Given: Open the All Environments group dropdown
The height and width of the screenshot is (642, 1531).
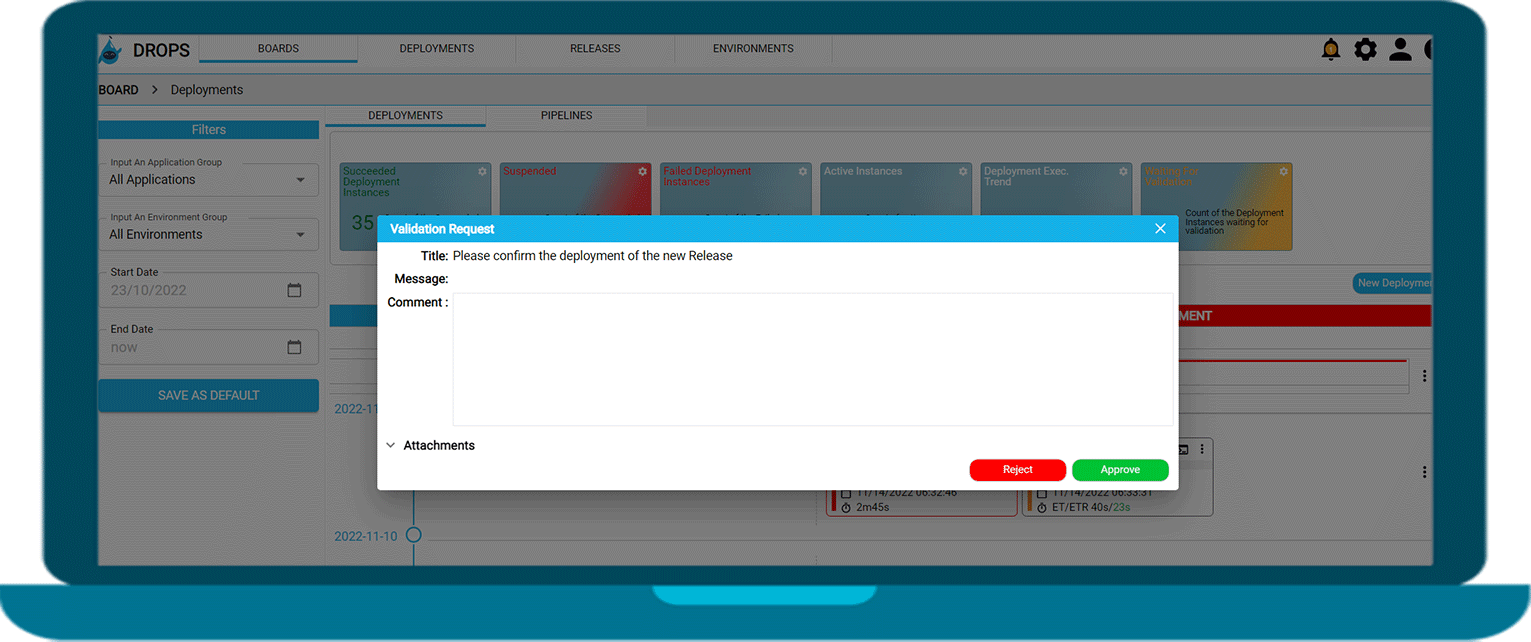Looking at the screenshot, I should click(x=208, y=235).
